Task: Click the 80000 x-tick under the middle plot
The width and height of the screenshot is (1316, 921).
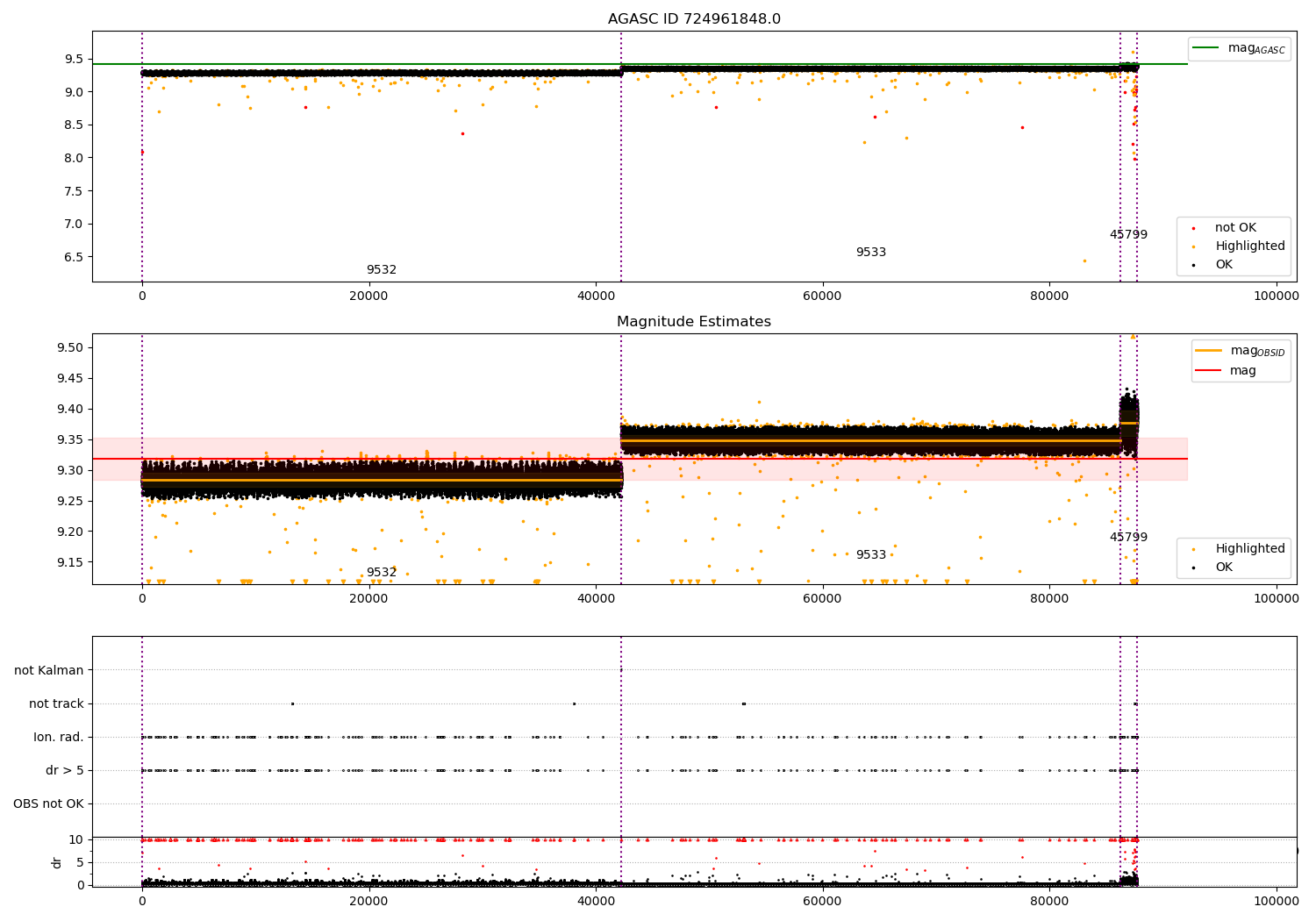Action: [1049, 599]
